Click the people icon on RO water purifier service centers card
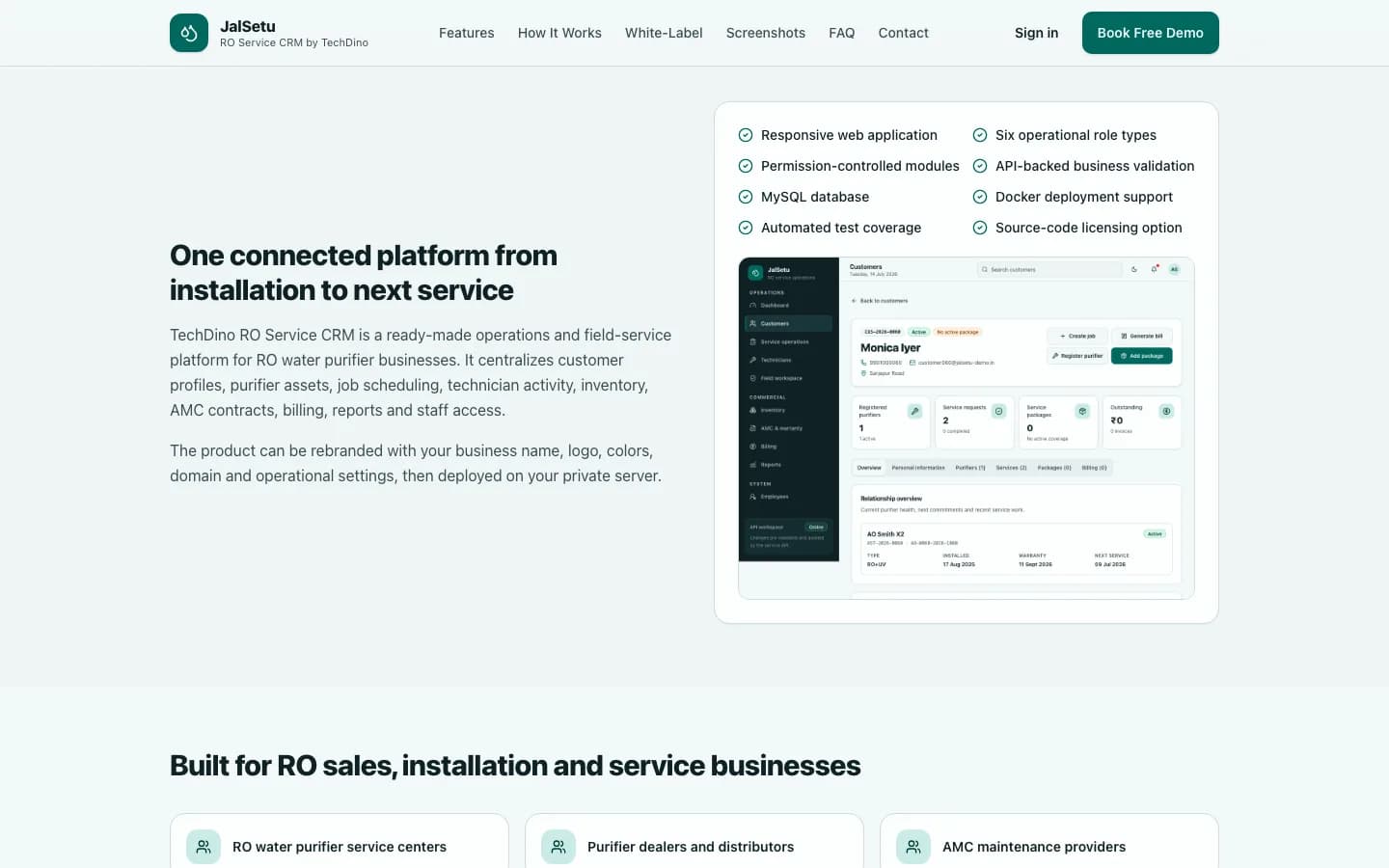The width and height of the screenshot is (1389, 868). coord(204,847)
